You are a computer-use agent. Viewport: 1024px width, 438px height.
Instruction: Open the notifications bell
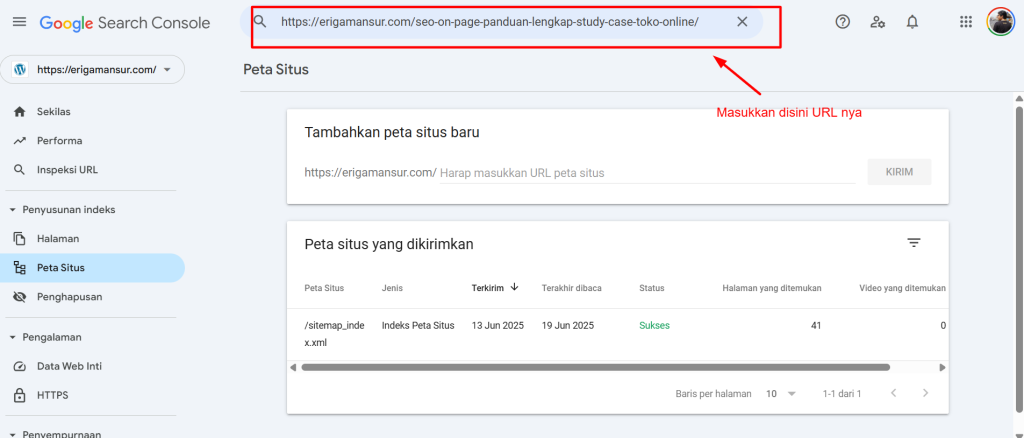click(x=912, y=22)
